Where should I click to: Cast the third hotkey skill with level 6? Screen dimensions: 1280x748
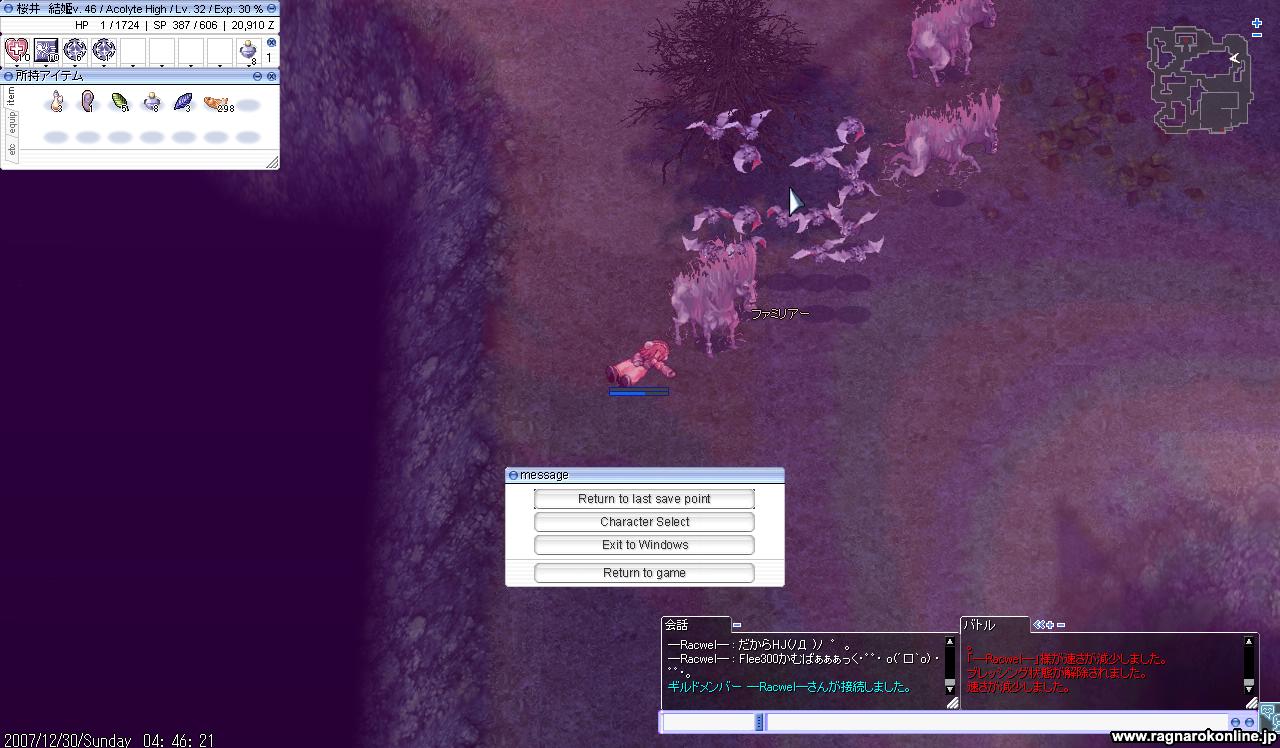click(75, 50)
